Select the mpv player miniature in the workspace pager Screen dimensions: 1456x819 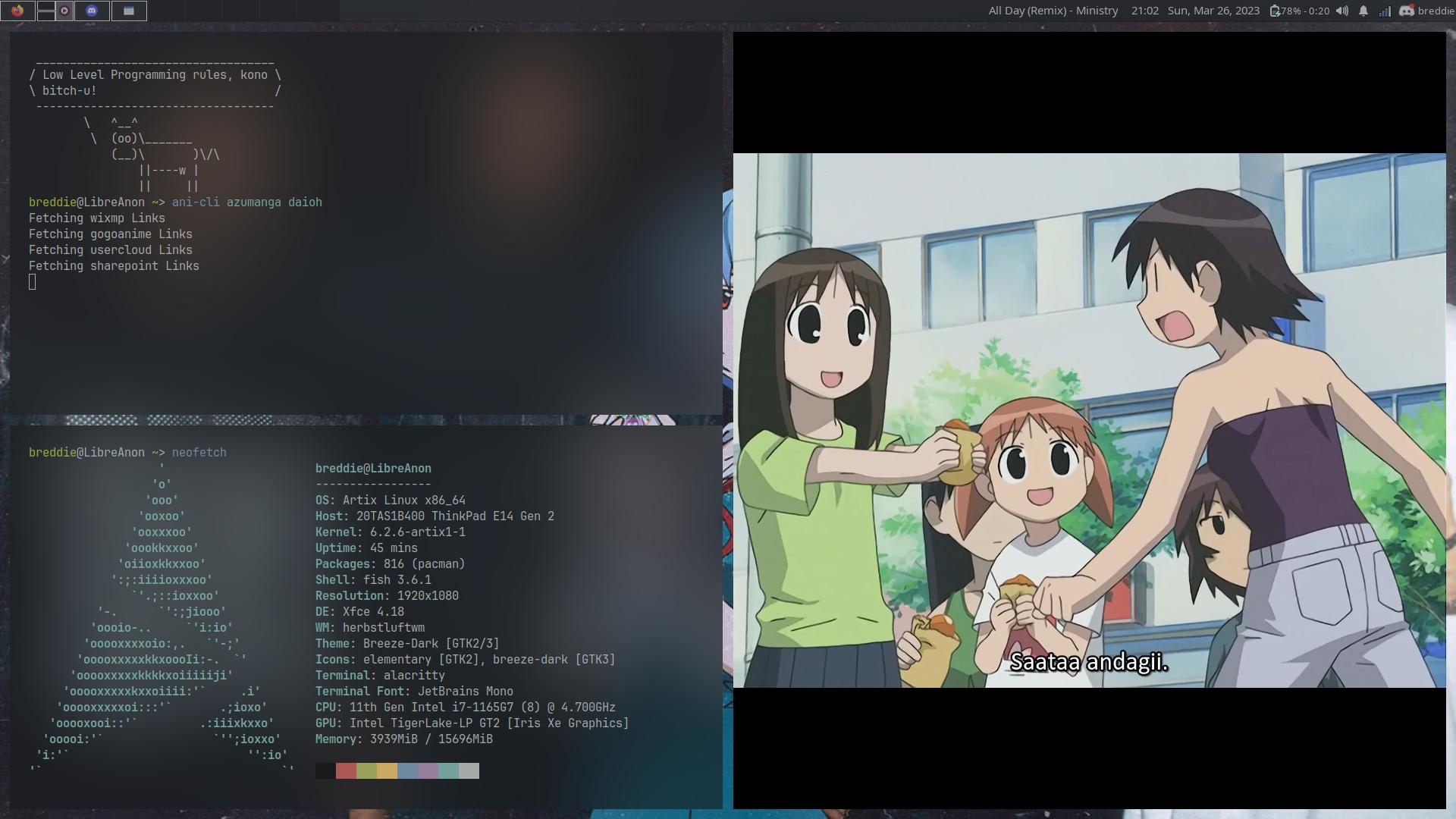[64, 11]
